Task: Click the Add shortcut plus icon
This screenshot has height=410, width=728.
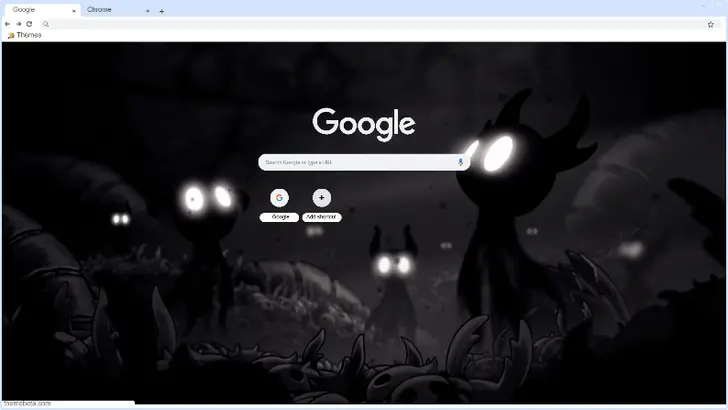Action: click(x=321, y=198)
